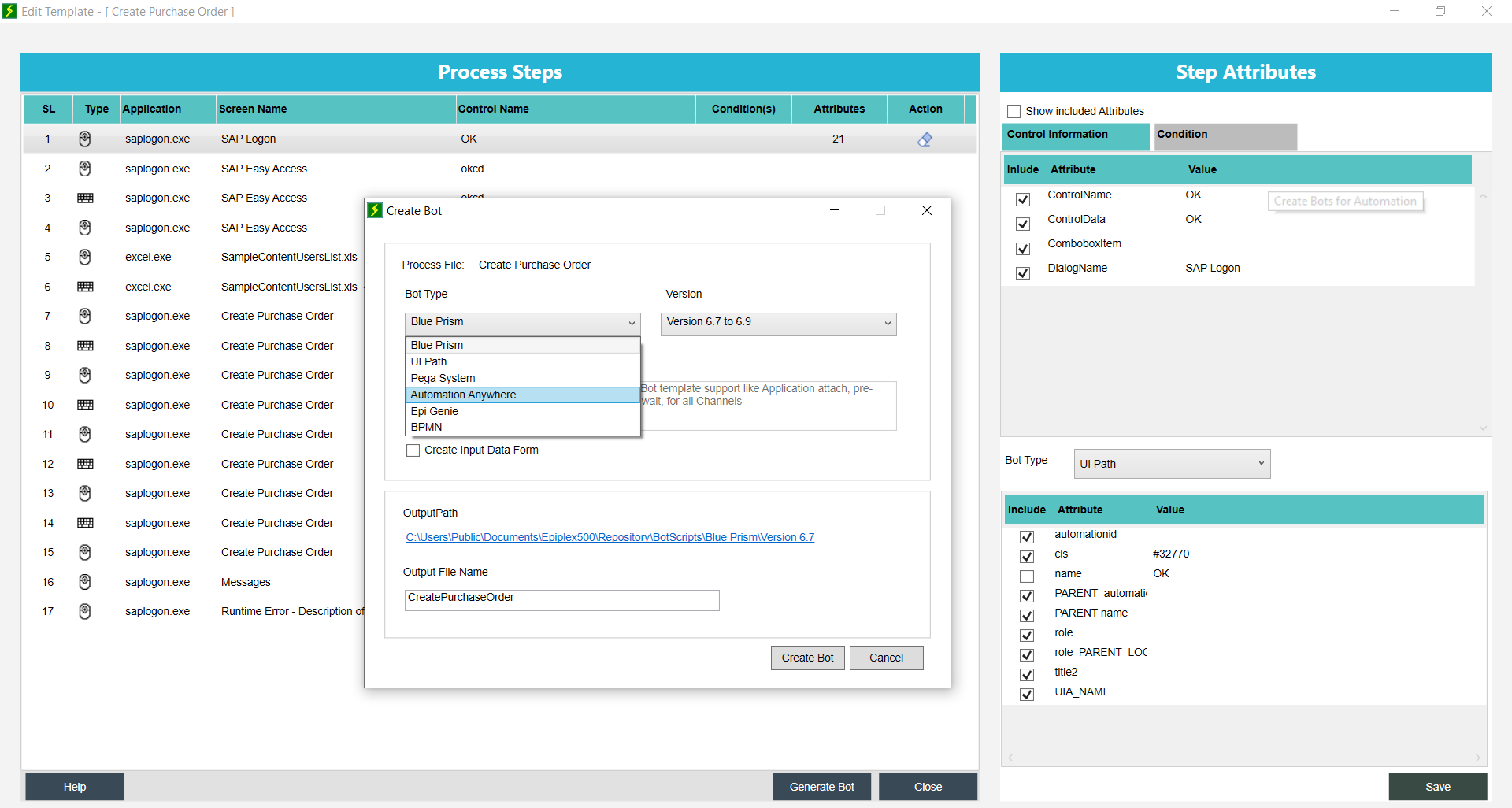Click keyboard type icon in row 6
The width and height of the screenshot is (1512, 808).
point(85,287)
